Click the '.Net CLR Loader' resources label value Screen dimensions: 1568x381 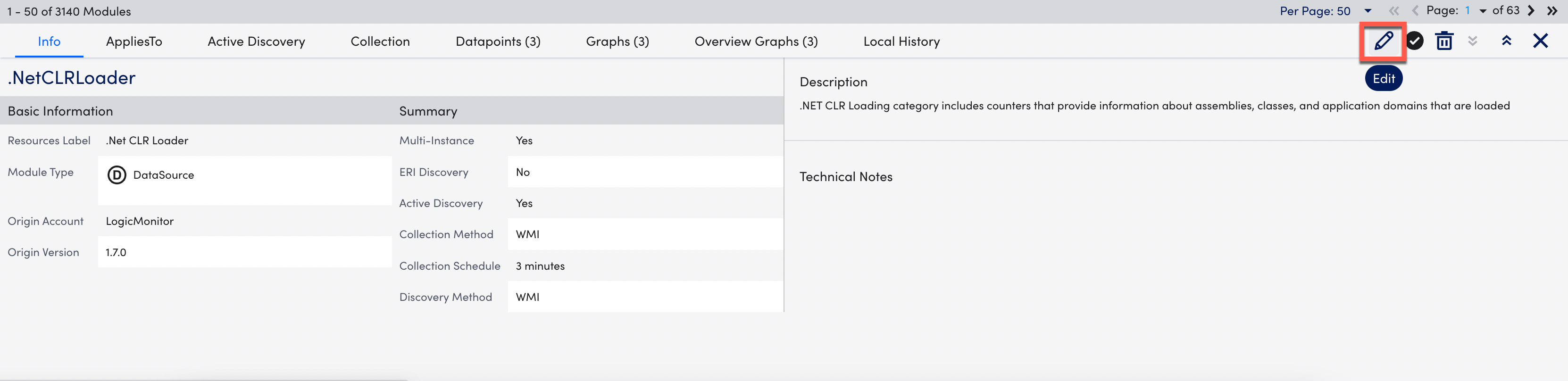(x=147, y=141)
